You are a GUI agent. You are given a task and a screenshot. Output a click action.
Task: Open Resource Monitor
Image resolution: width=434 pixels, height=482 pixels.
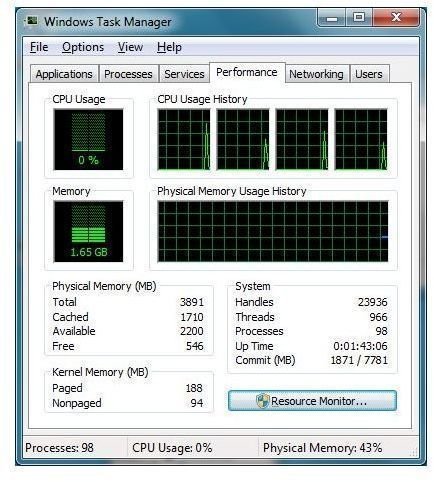[x=312, y=401]
